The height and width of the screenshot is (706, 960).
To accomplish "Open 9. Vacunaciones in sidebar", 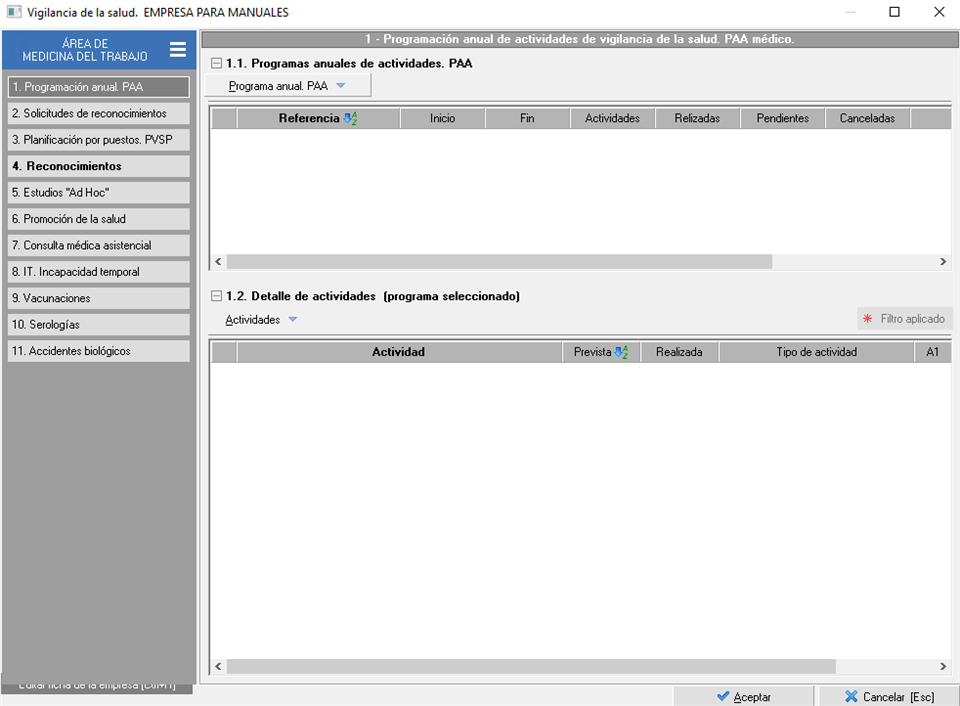I will [x=97, y=298].
